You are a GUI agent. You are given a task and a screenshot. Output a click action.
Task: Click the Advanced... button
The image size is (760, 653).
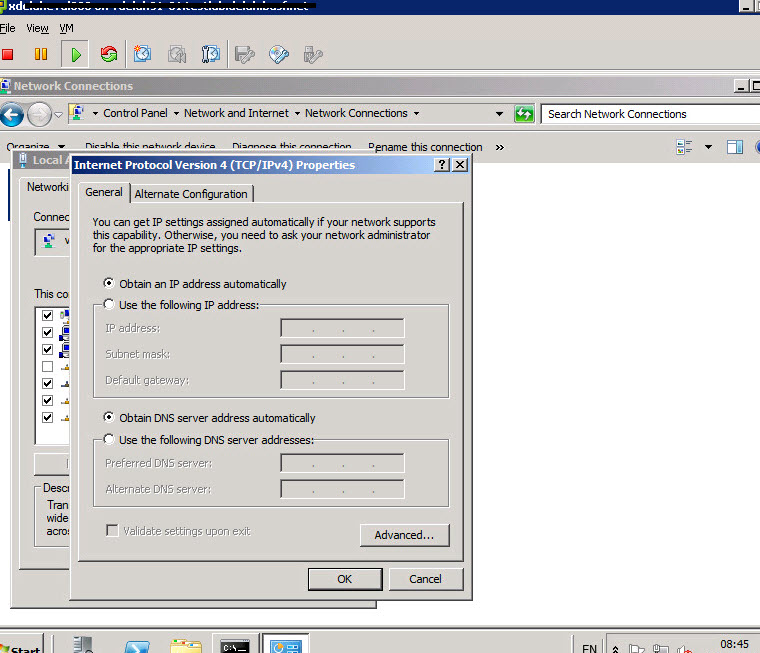click(x=404, y=535)
